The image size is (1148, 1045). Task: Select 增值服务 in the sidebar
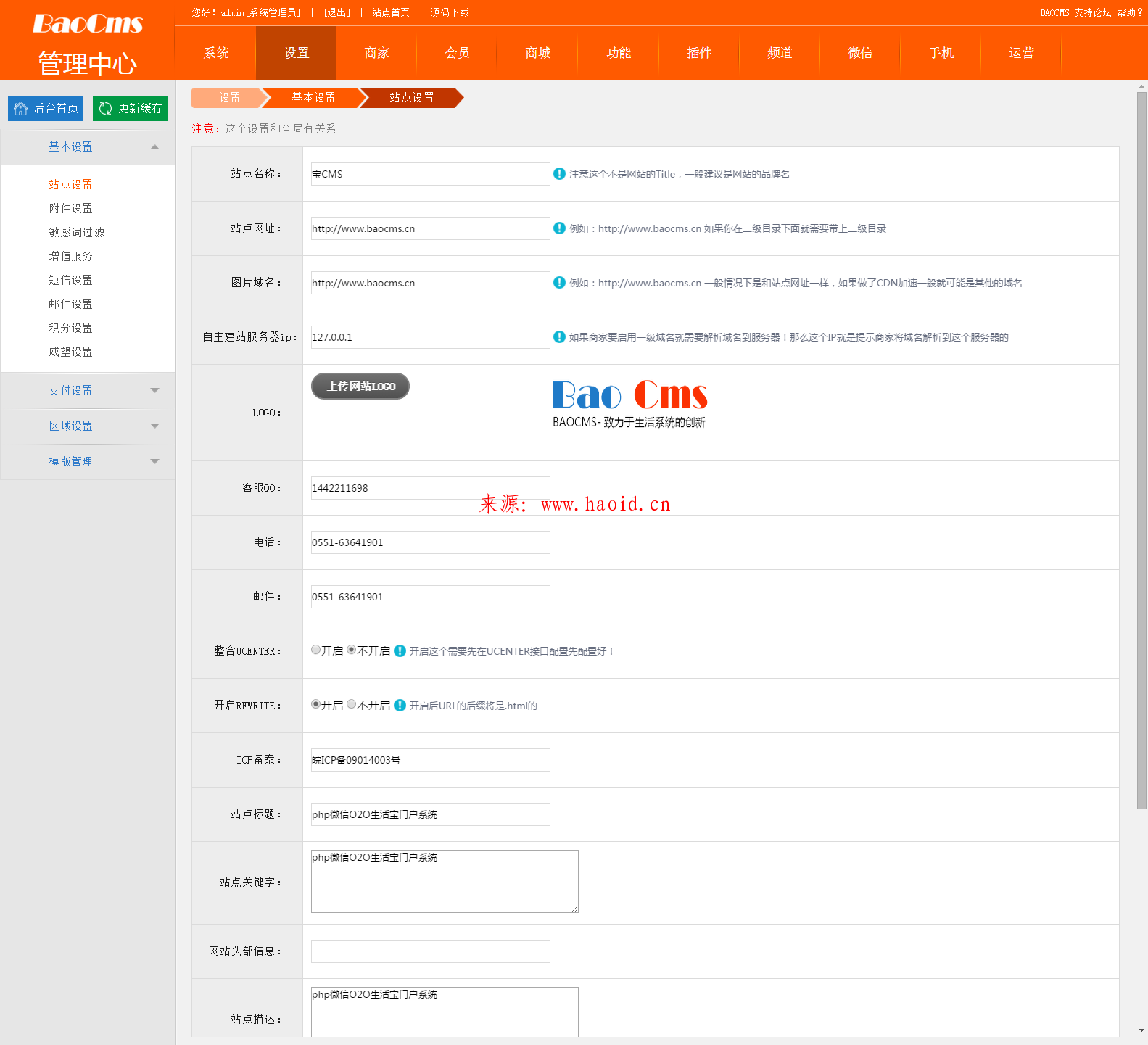pos(70,256)
